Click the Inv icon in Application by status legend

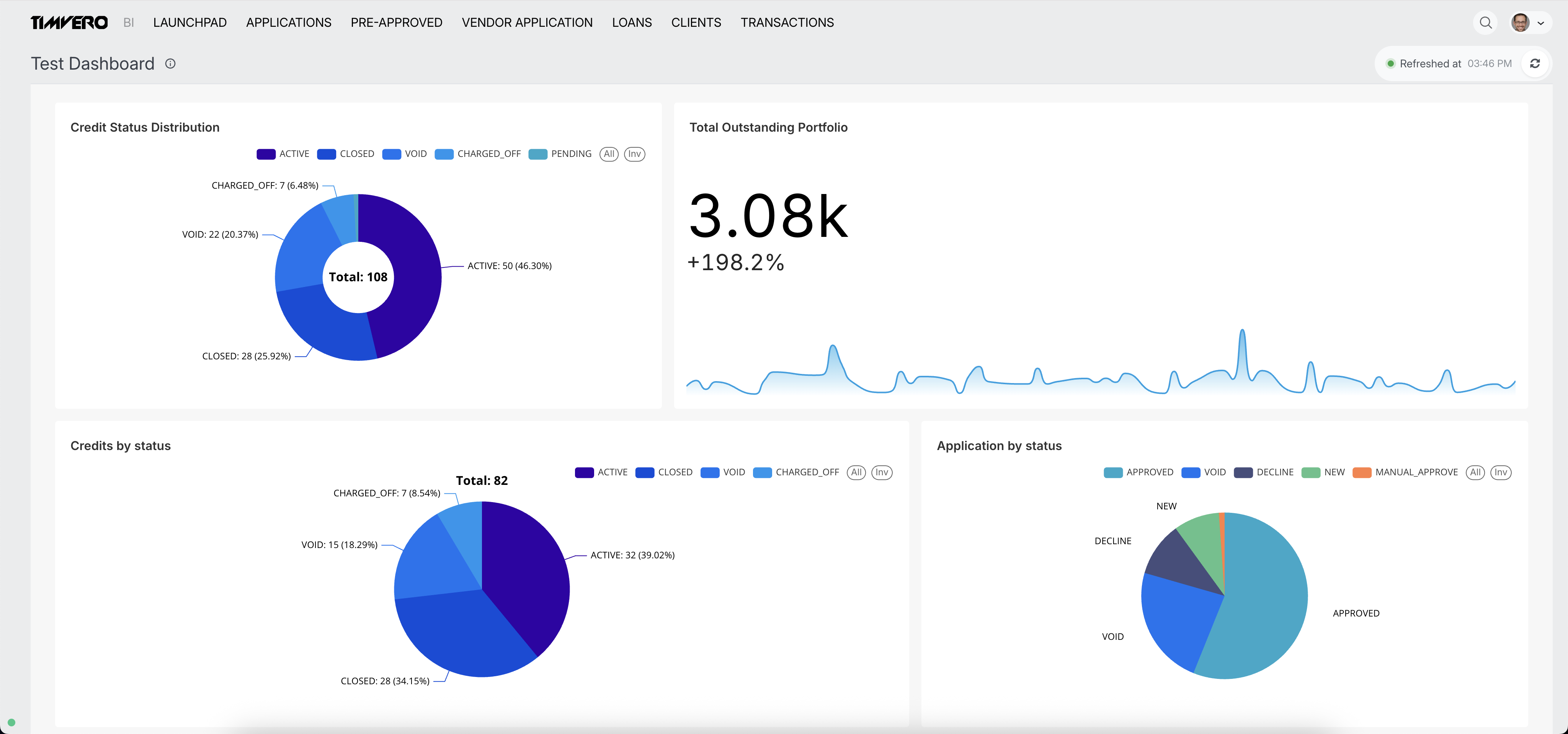(x=1501, y=472)
